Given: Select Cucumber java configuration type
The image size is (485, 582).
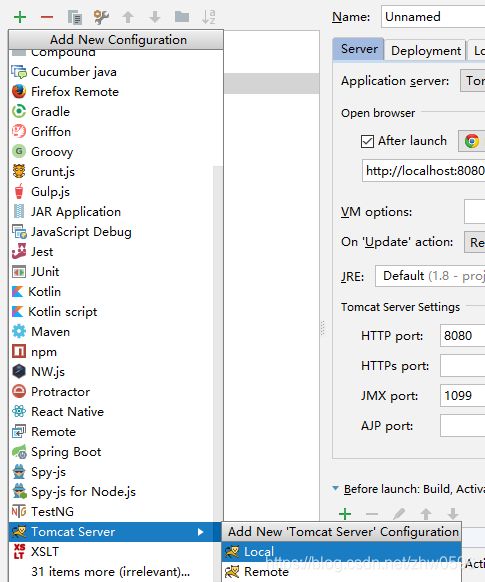Looking at the screenshot, I should pos(116,72).
